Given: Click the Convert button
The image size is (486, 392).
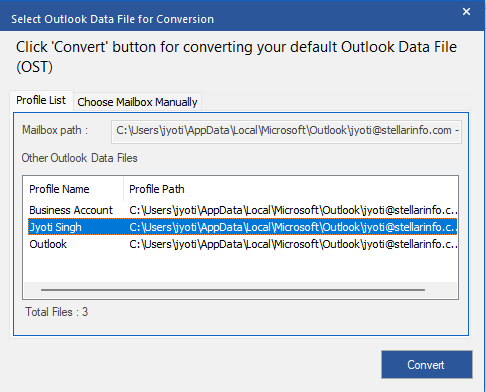Looking at the screenshot, I should click(x=427, y=364).
